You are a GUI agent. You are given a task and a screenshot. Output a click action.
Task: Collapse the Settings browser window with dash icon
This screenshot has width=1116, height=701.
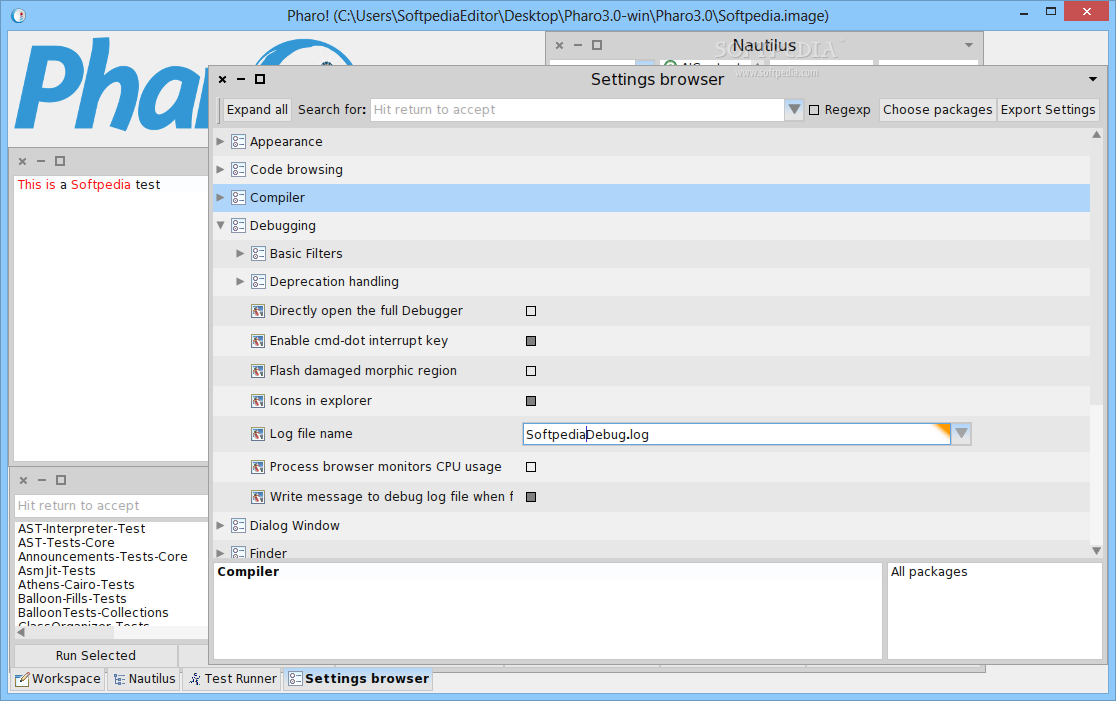tap(241, 79)
